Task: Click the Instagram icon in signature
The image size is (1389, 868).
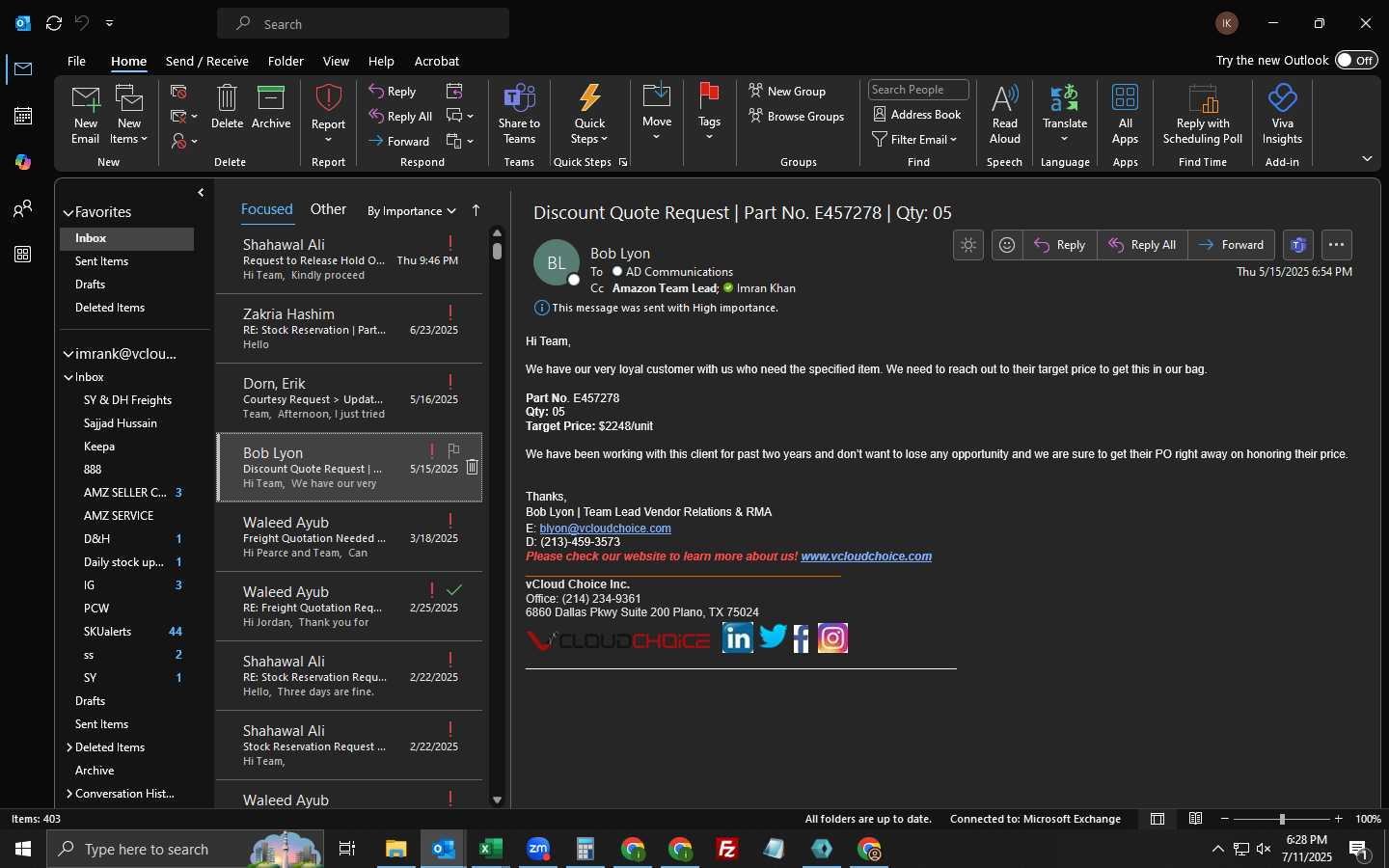Action: coord(832,637)
